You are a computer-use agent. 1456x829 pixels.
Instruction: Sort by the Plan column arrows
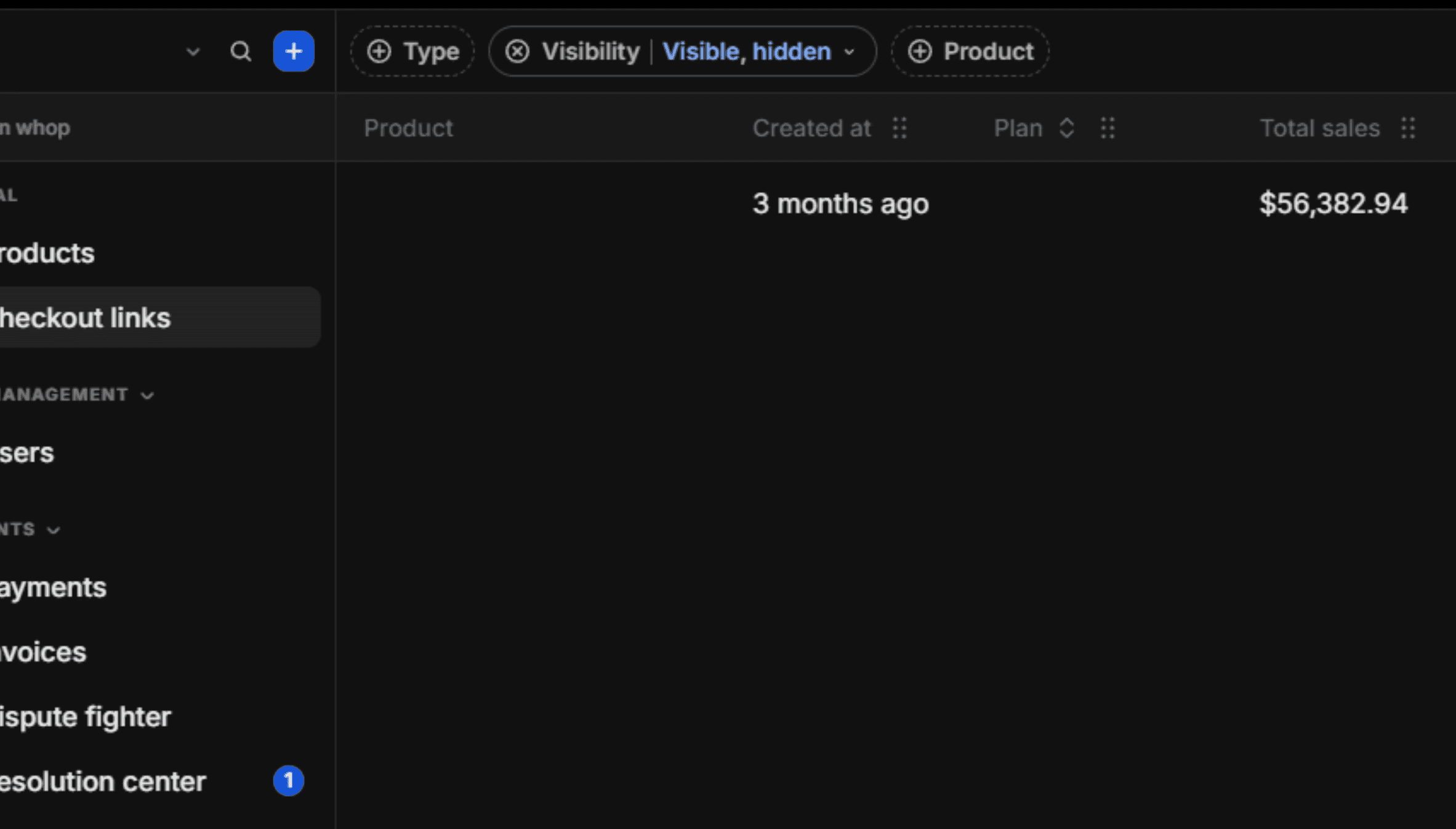click(x=1067, y=128)
